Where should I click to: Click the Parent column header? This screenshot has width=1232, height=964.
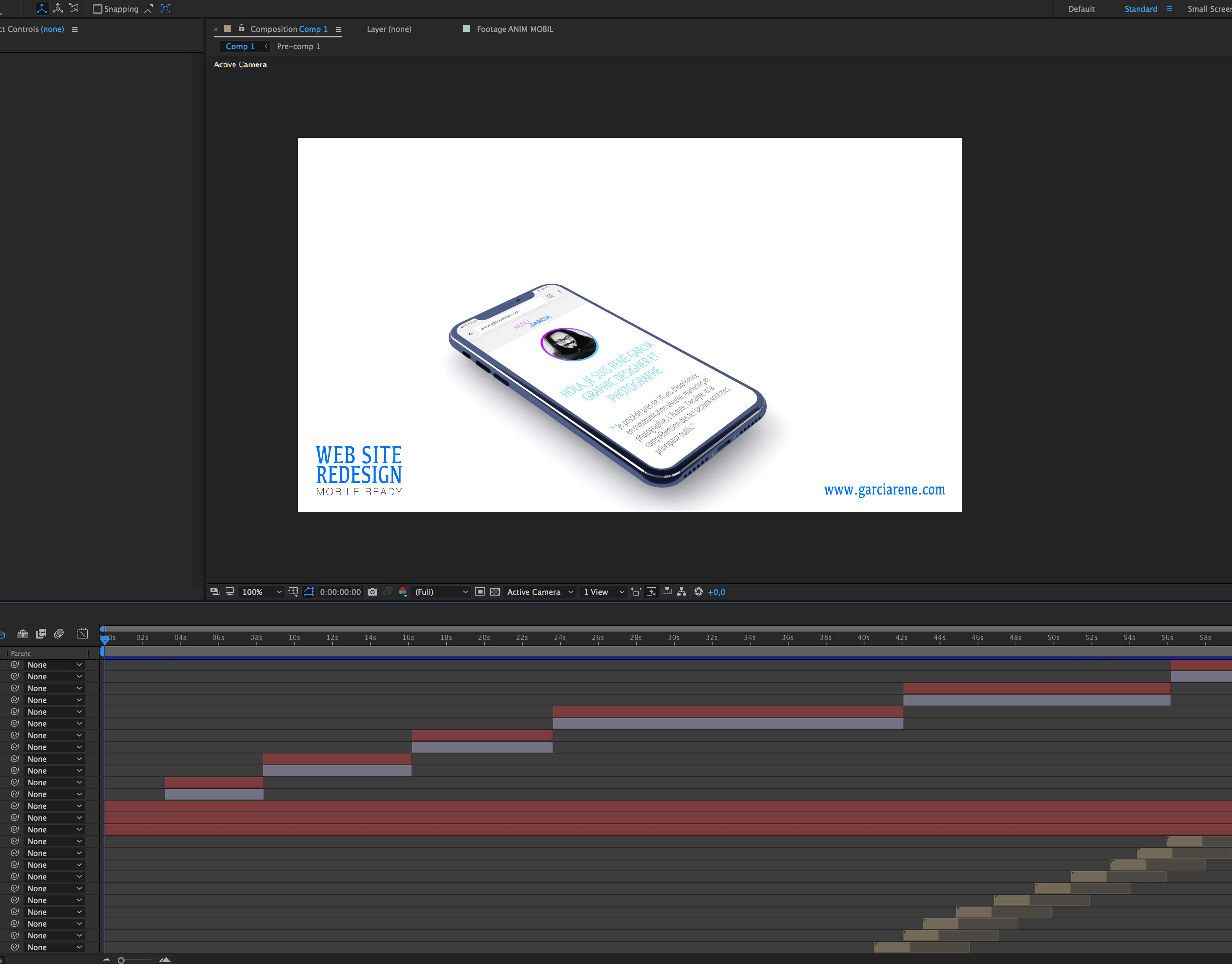[20, 654]
